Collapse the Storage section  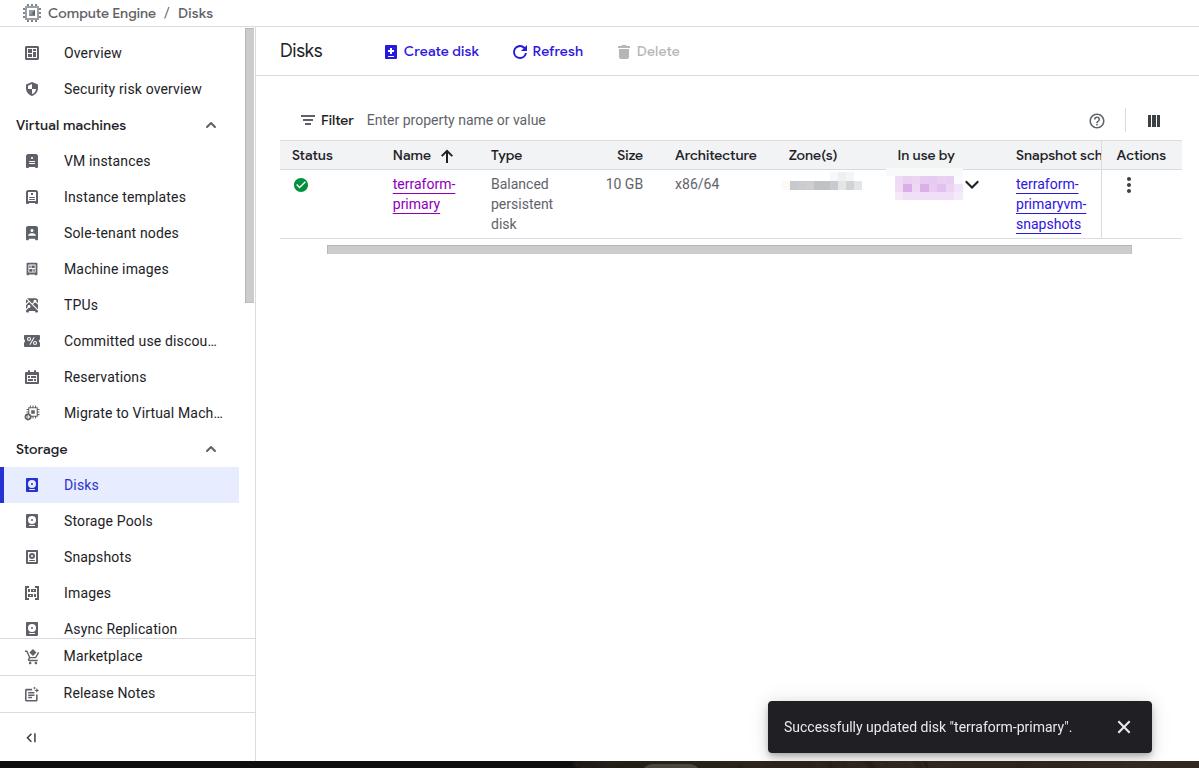(x=210, y=449)
